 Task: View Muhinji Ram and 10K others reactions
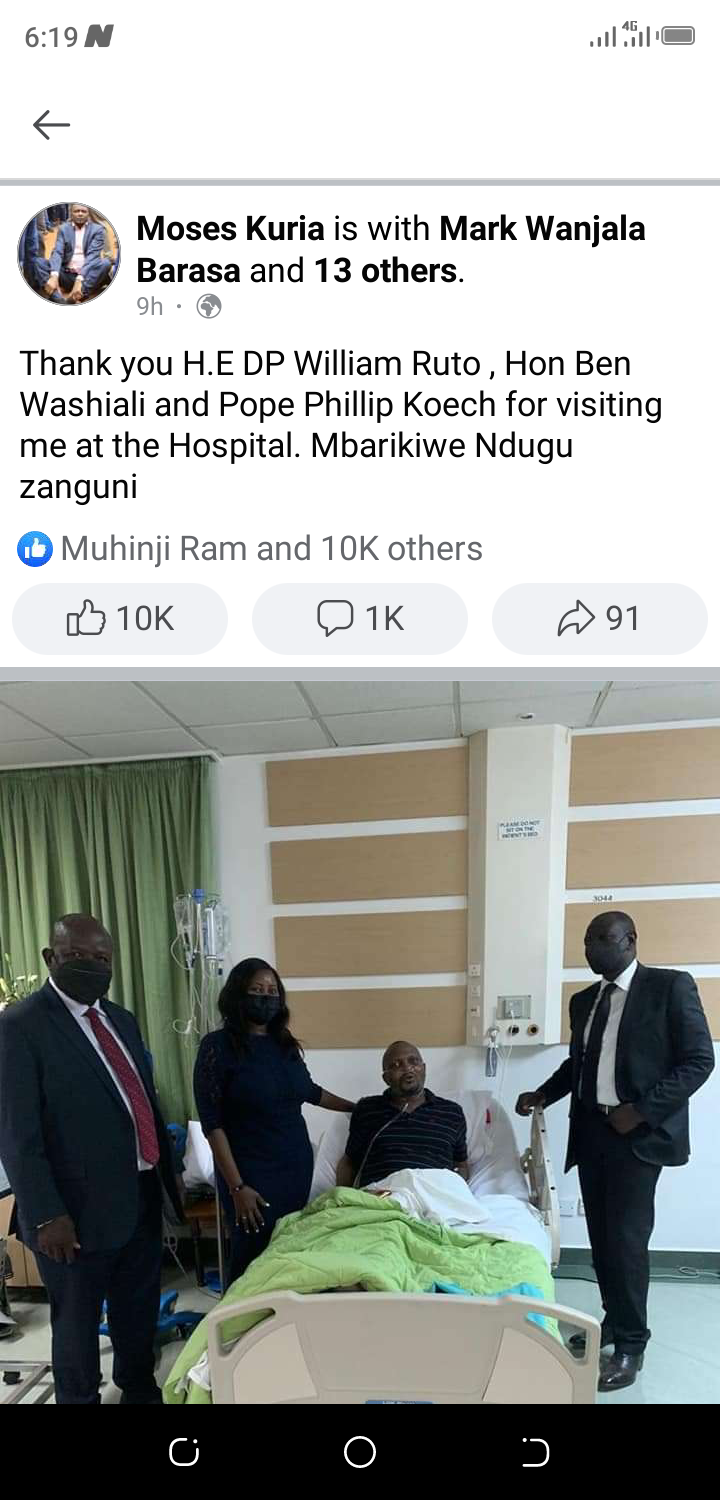click(x=271, y=548)
